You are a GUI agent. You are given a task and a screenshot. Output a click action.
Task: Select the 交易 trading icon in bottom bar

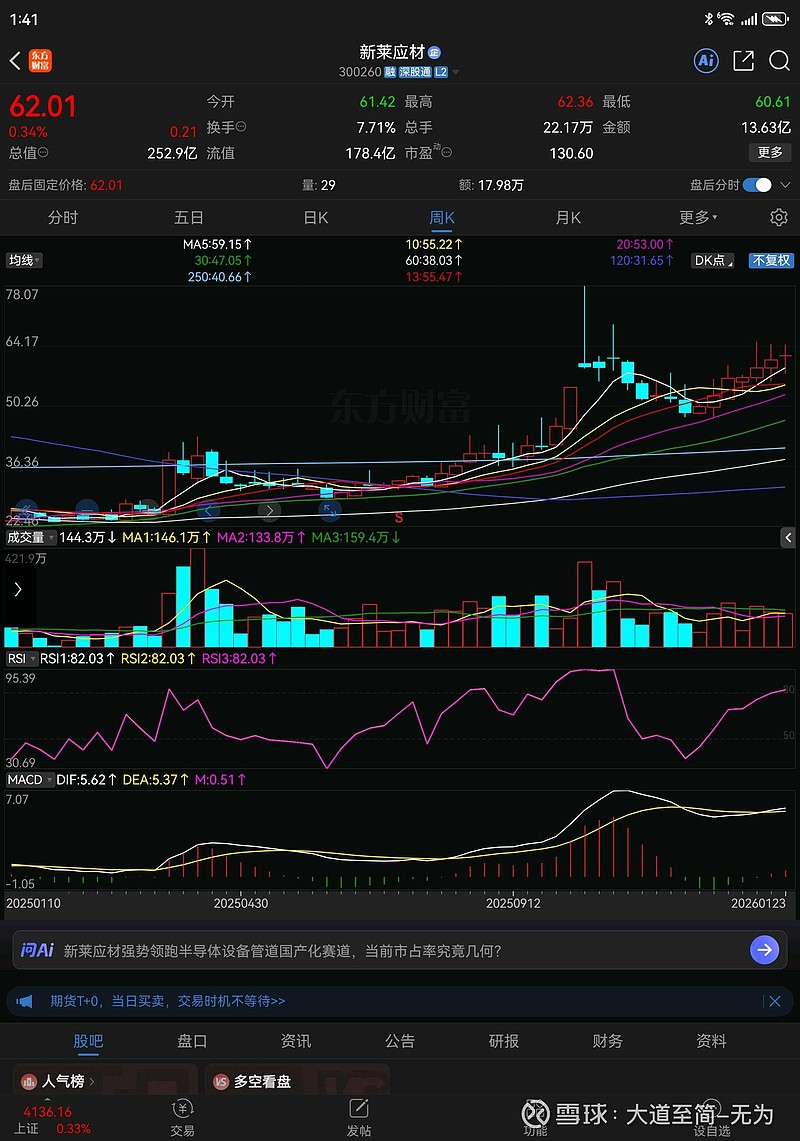point(182,1115)
